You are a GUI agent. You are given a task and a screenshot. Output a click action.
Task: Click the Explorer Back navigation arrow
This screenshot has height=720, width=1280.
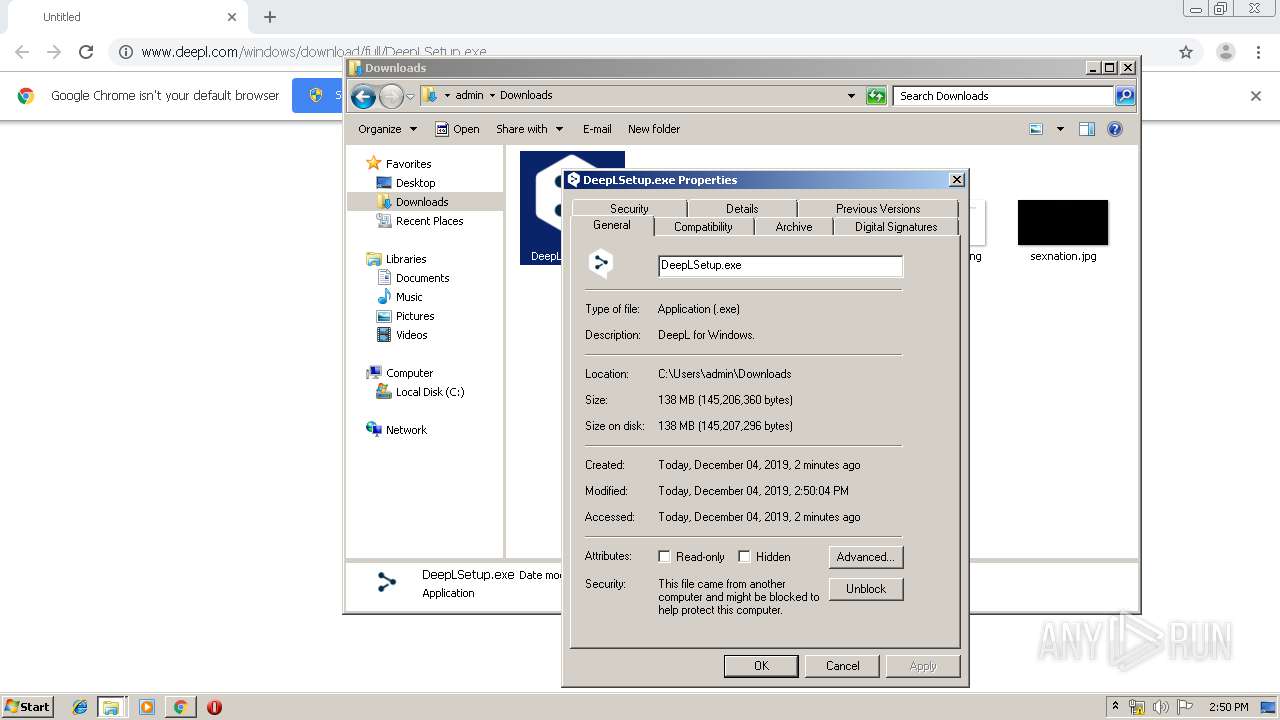coord(363,96)
